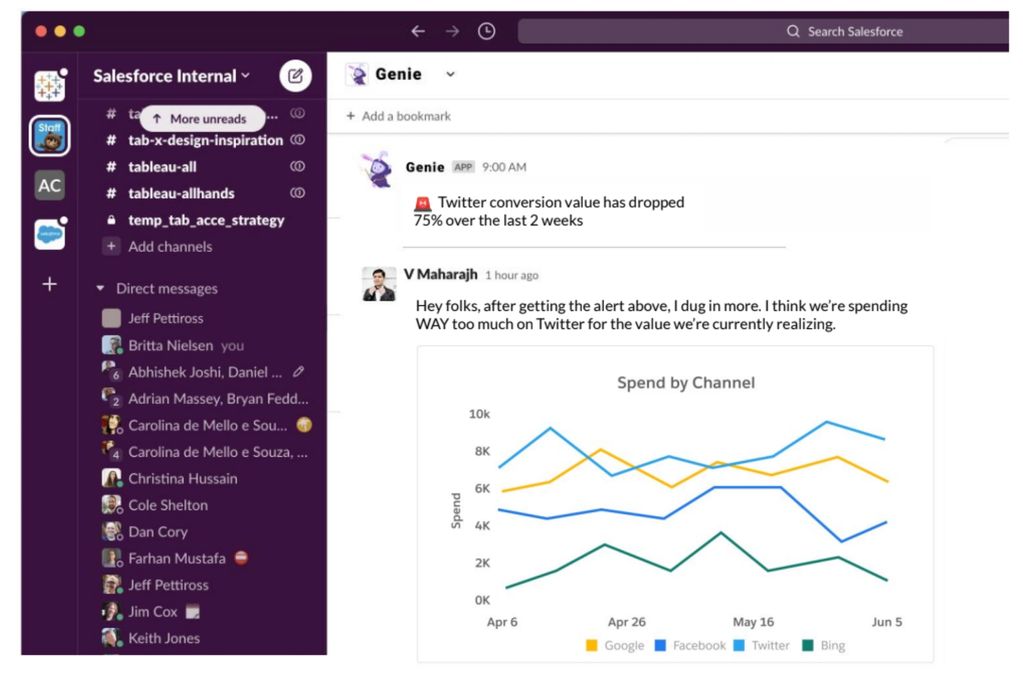Switch to the Tableau workspace icon

click(49, 86)
